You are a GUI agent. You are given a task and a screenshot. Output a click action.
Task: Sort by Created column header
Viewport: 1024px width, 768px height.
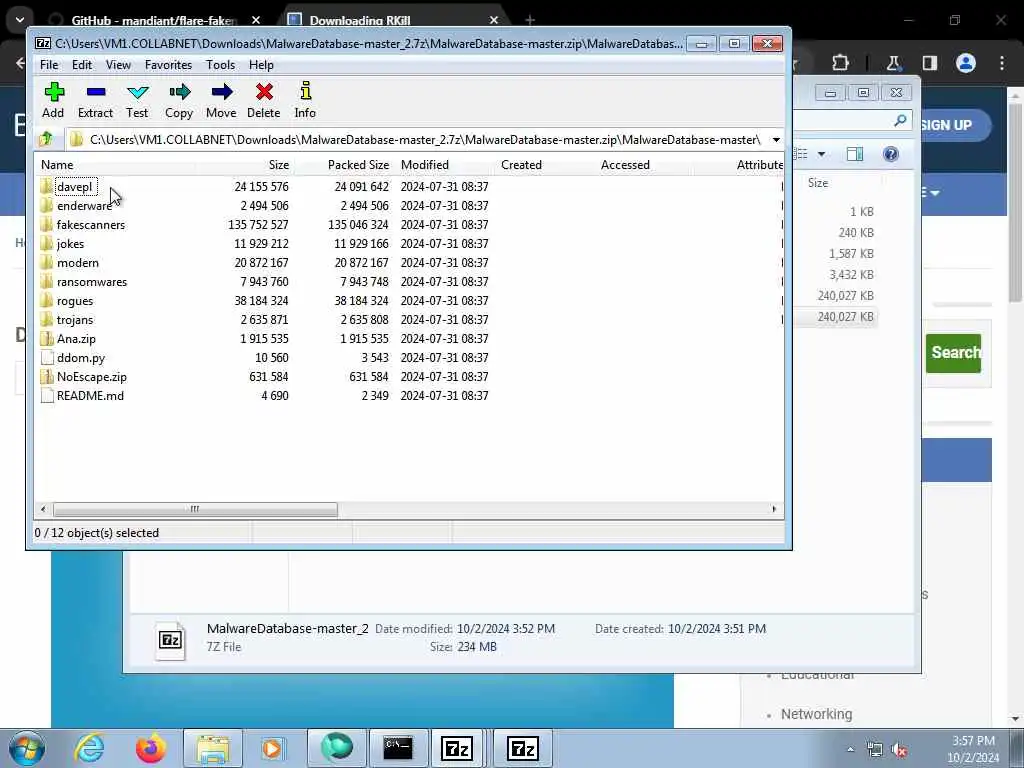click(x=545, y=165)
